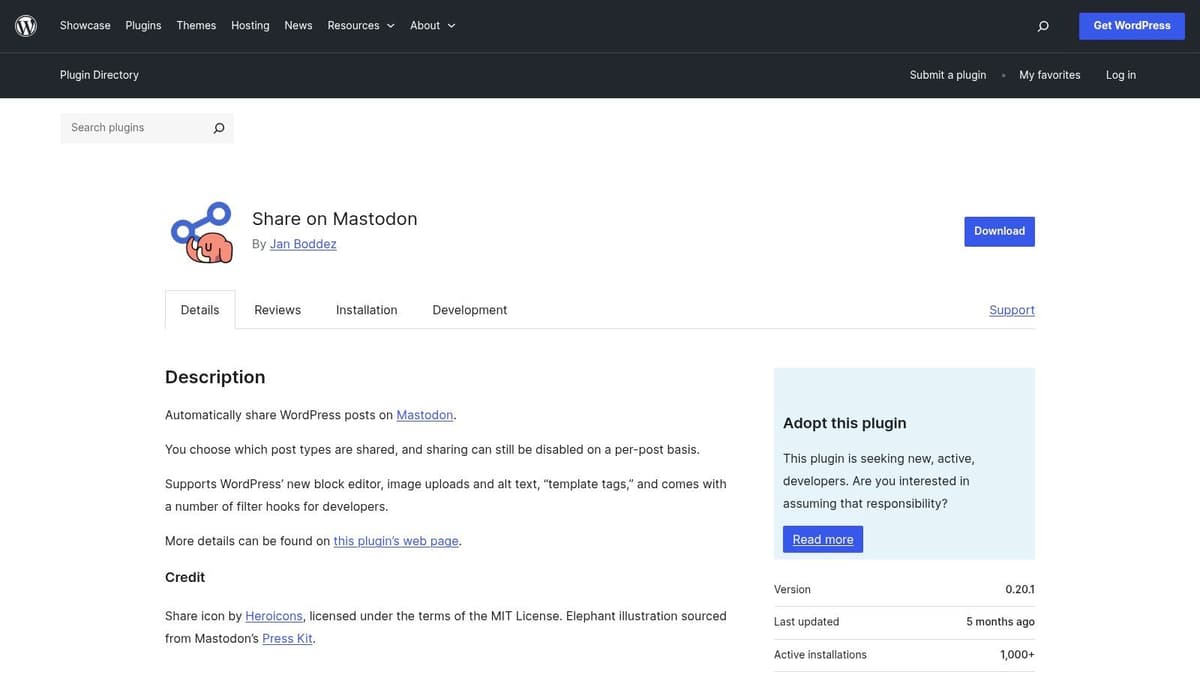Switch to the Reviews tab
Viewport: 1200px width, 675px height.
click(277, 310)
